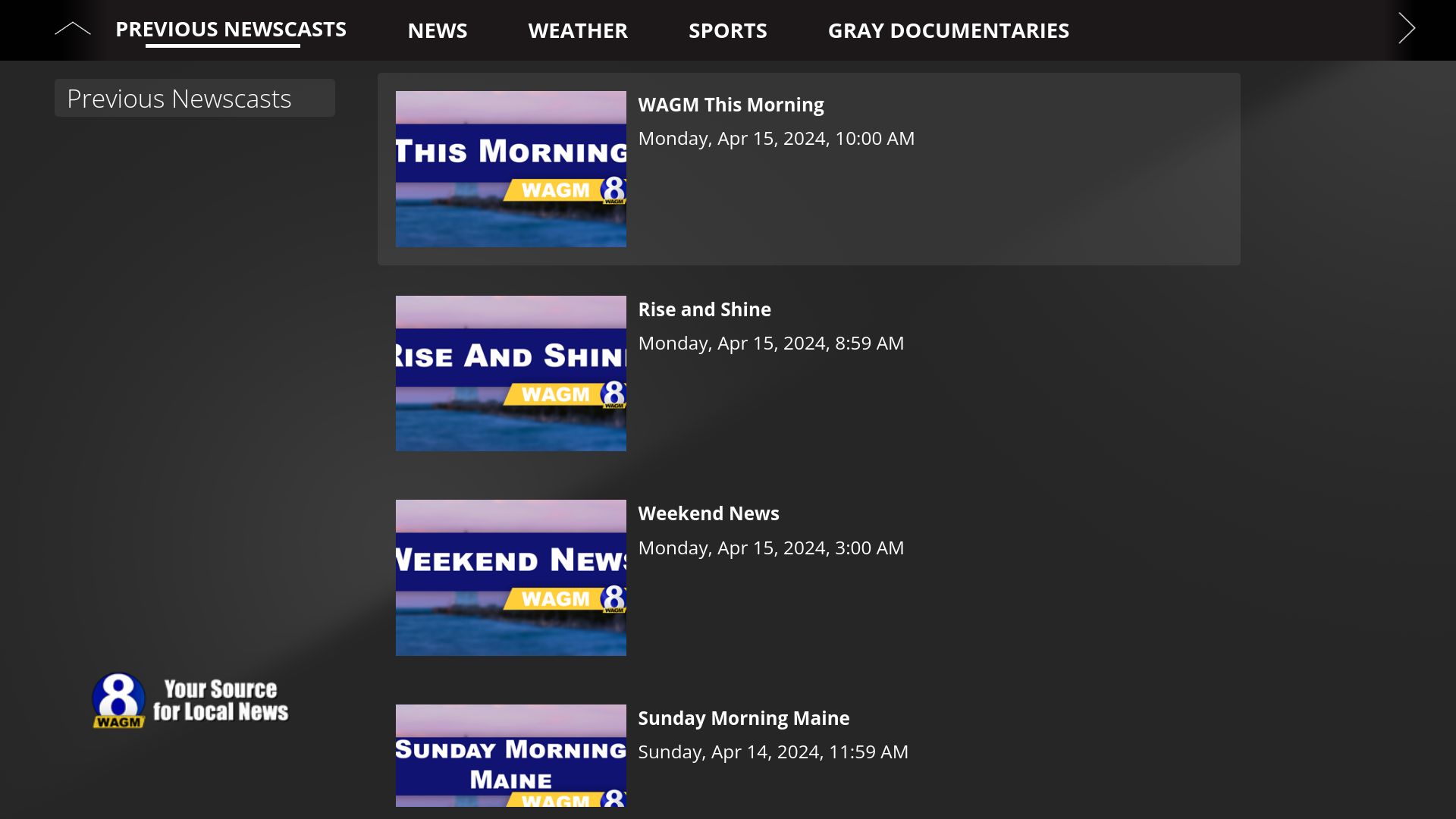The image size is (1456, 819).
Task: Click the highlighted WAGM This Morning card
Action: tap(808, 168)
